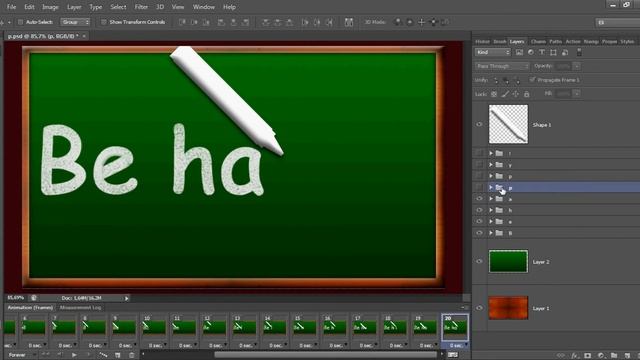
Task: Click new adjustment layer icon
Action: (601, 356)
